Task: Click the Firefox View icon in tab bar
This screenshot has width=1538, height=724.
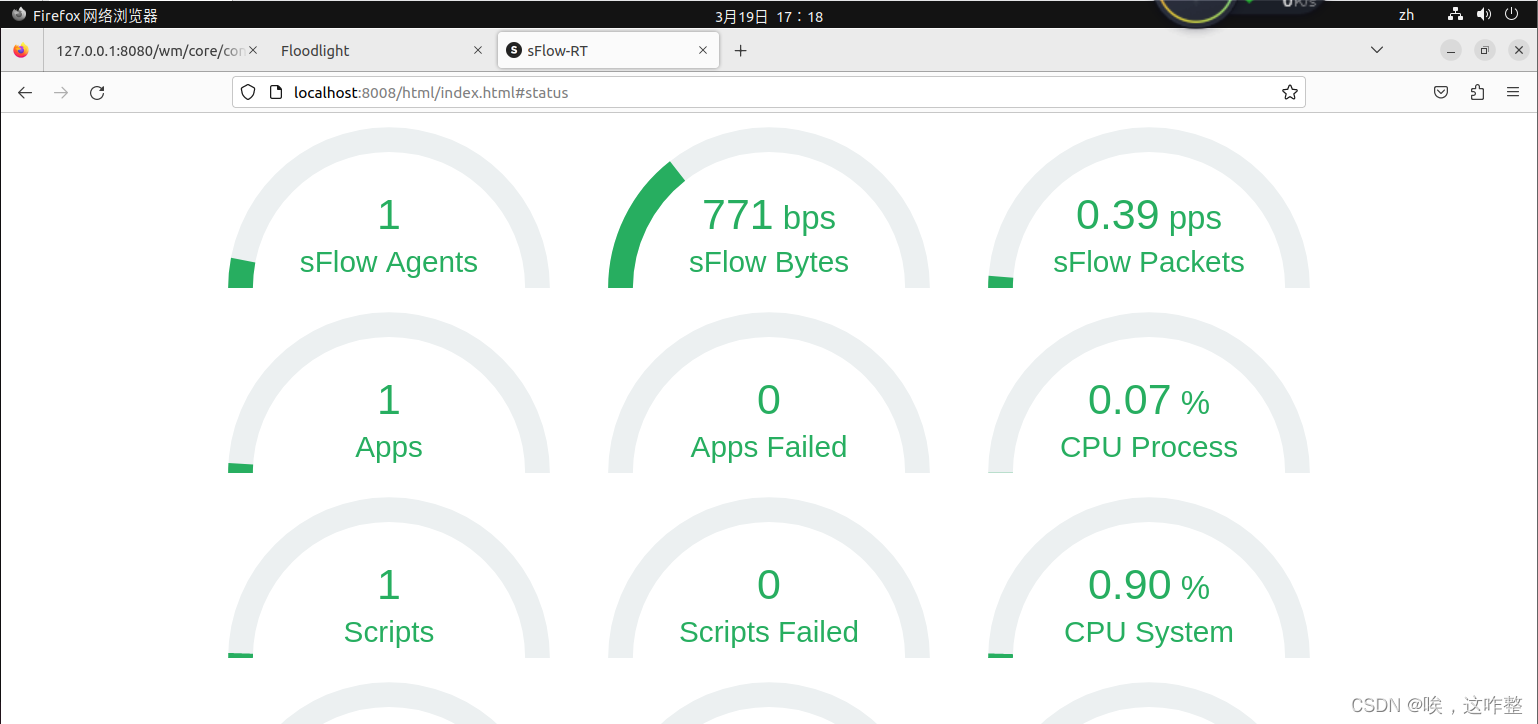Action: tap(21, 50)
